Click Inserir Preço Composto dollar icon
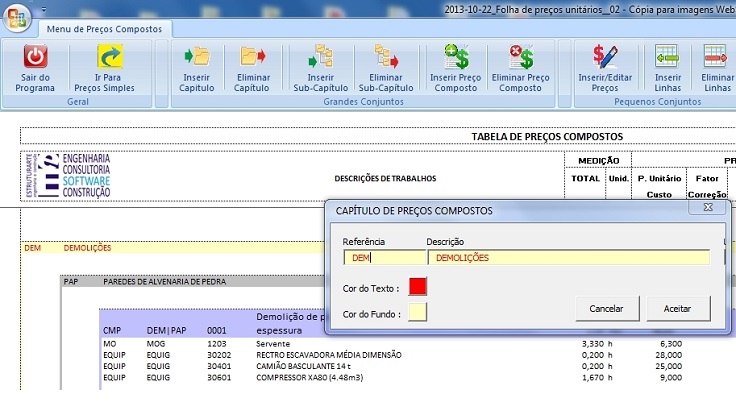Viewport: 736px width, 414px height. pyautogui.click(x=454, y=57)
